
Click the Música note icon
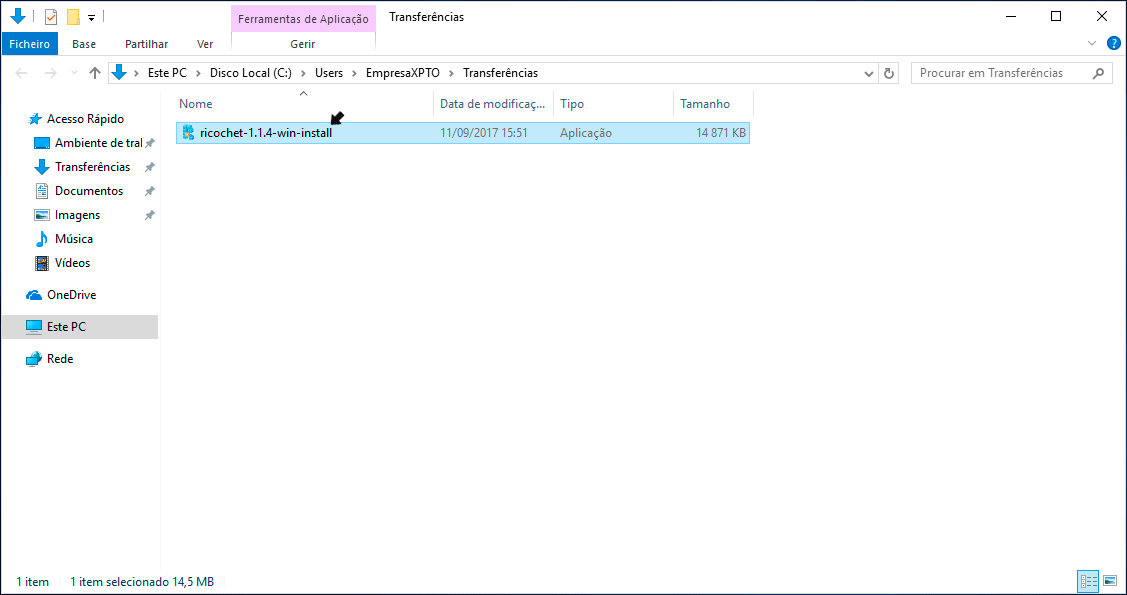point(42,239)
